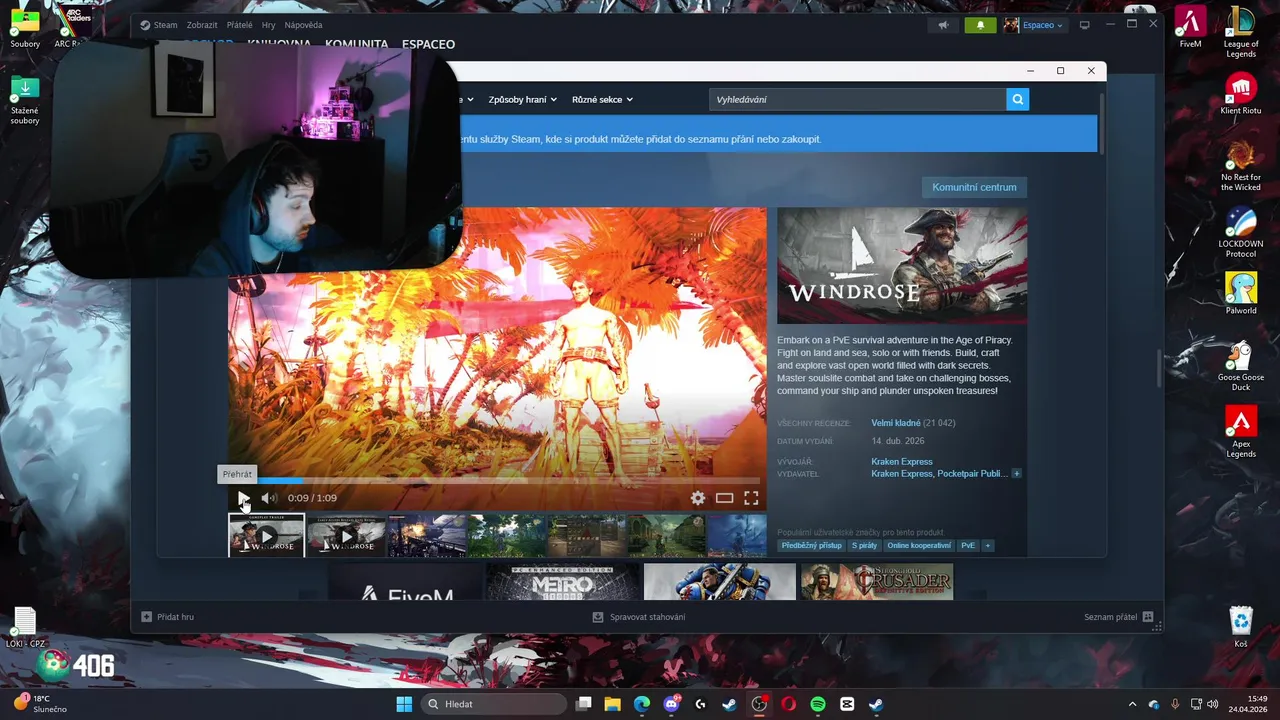This screenshot has width=1280, height=720.
Task: Open the Kraken Express developer link
Action: pos(902,462)
